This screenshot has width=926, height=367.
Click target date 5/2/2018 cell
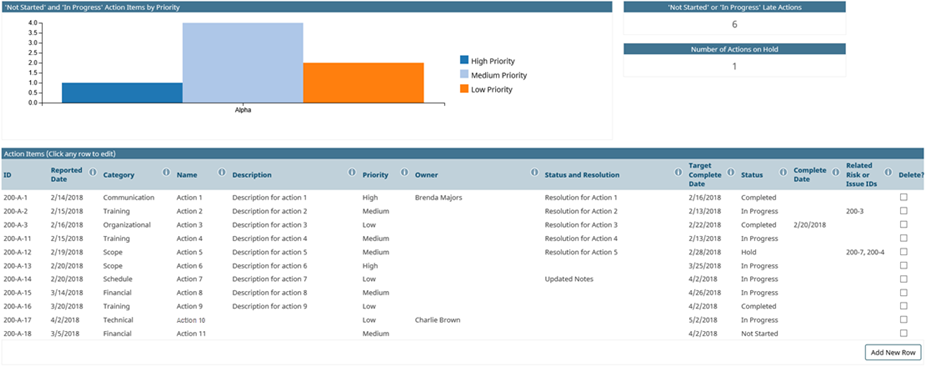click(x=703, y=320)
